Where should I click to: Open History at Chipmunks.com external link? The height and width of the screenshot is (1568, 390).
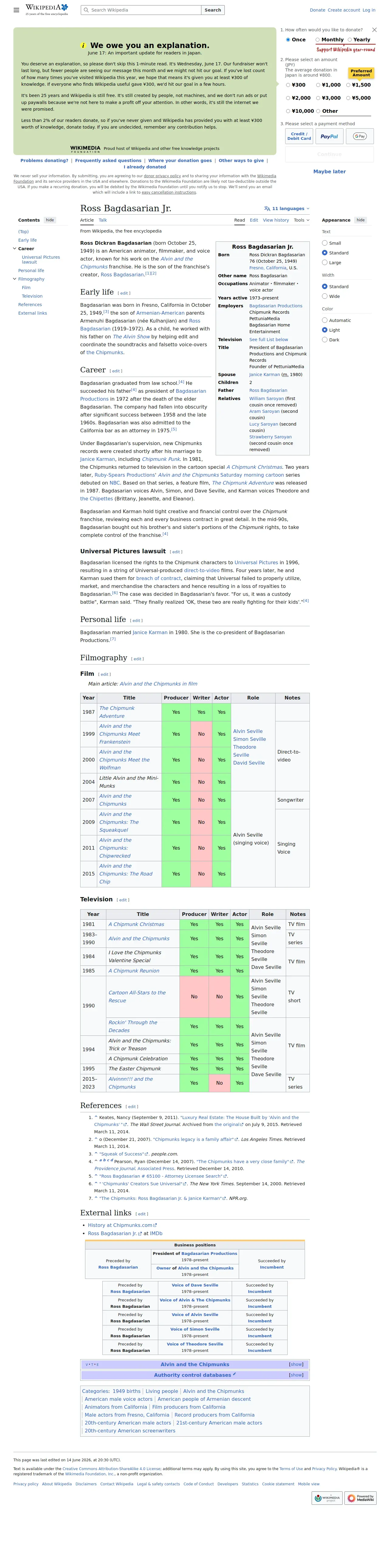(122, 1225)
